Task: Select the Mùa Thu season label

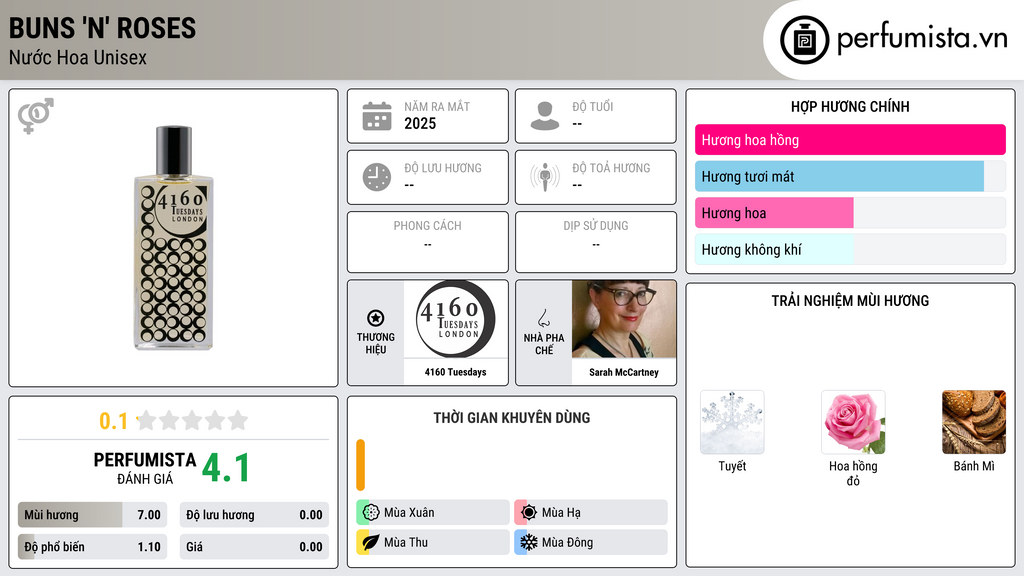Action: (406, 542)
